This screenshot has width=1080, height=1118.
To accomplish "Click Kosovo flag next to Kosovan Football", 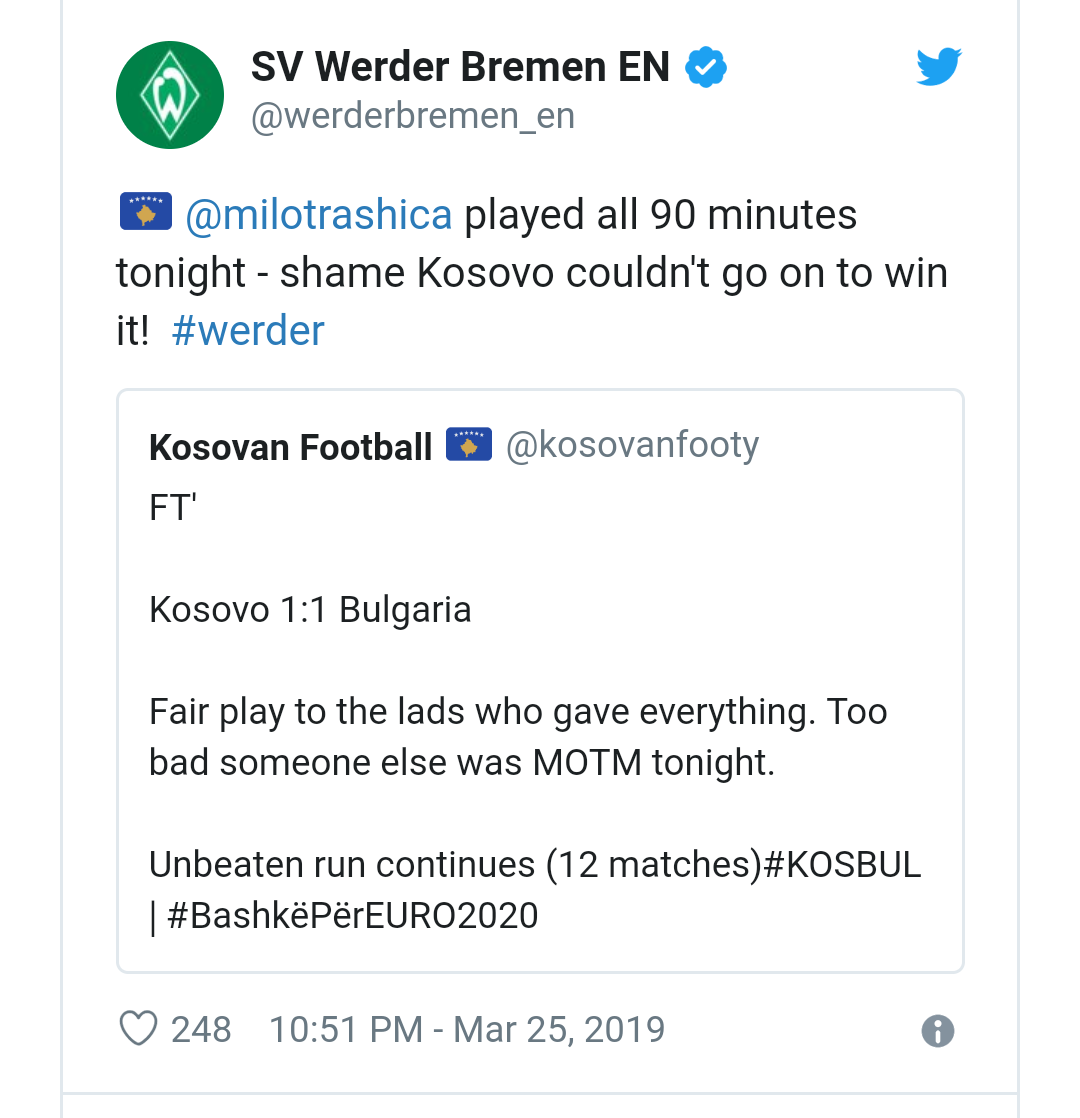I will 469,444.
